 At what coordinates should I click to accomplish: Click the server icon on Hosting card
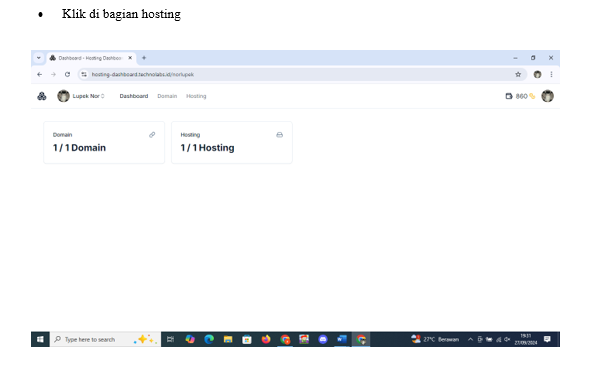(280, 135)
